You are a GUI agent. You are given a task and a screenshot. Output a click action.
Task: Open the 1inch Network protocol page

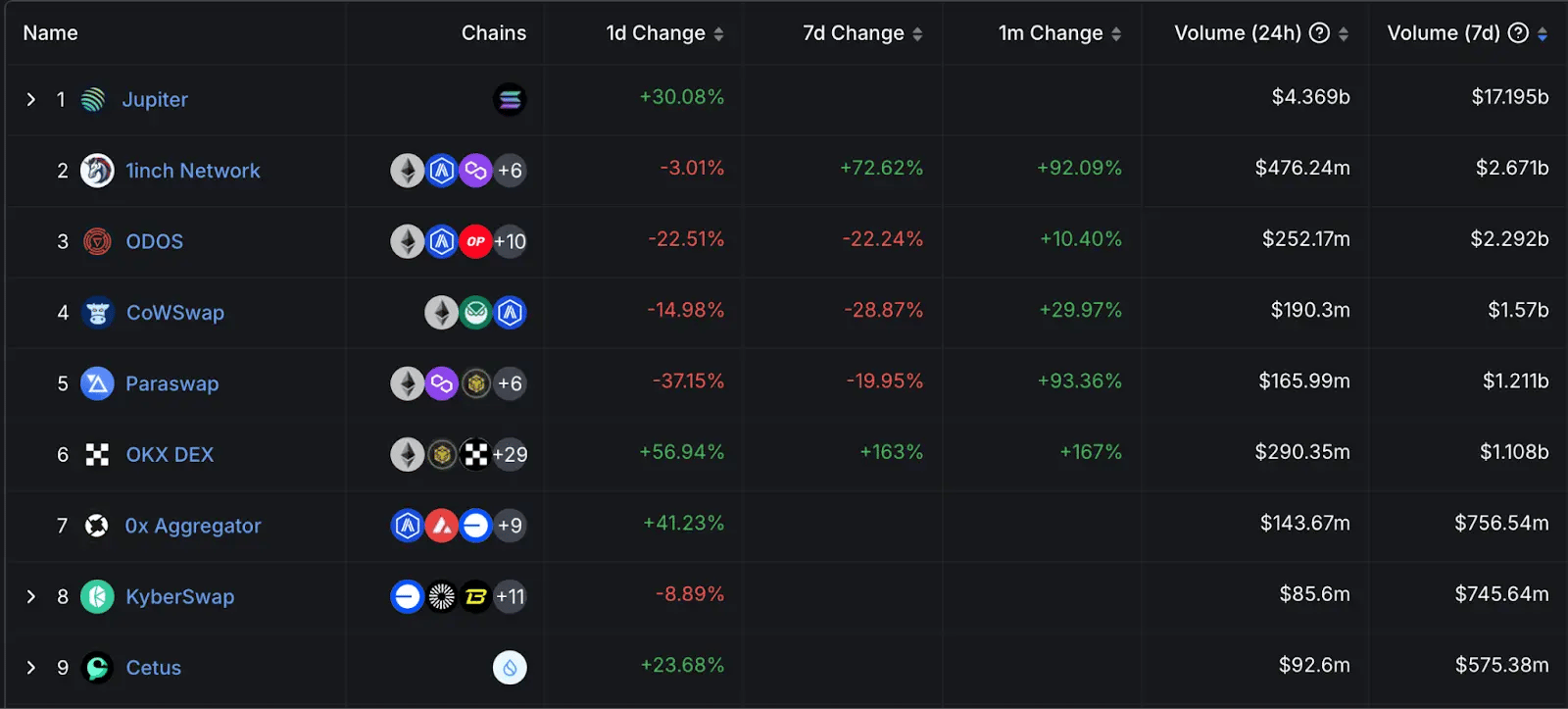pyautogui.click(x=192, y=170)
